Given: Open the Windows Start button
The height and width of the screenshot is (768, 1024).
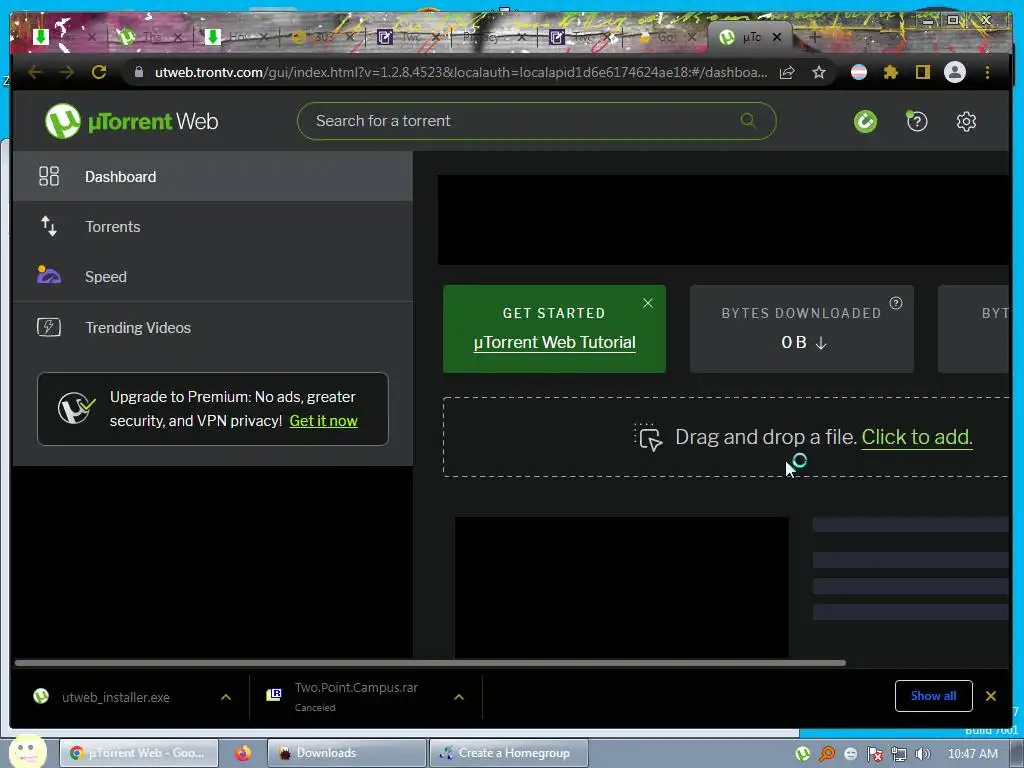Looking at the screenshot, I should [27, 753].
